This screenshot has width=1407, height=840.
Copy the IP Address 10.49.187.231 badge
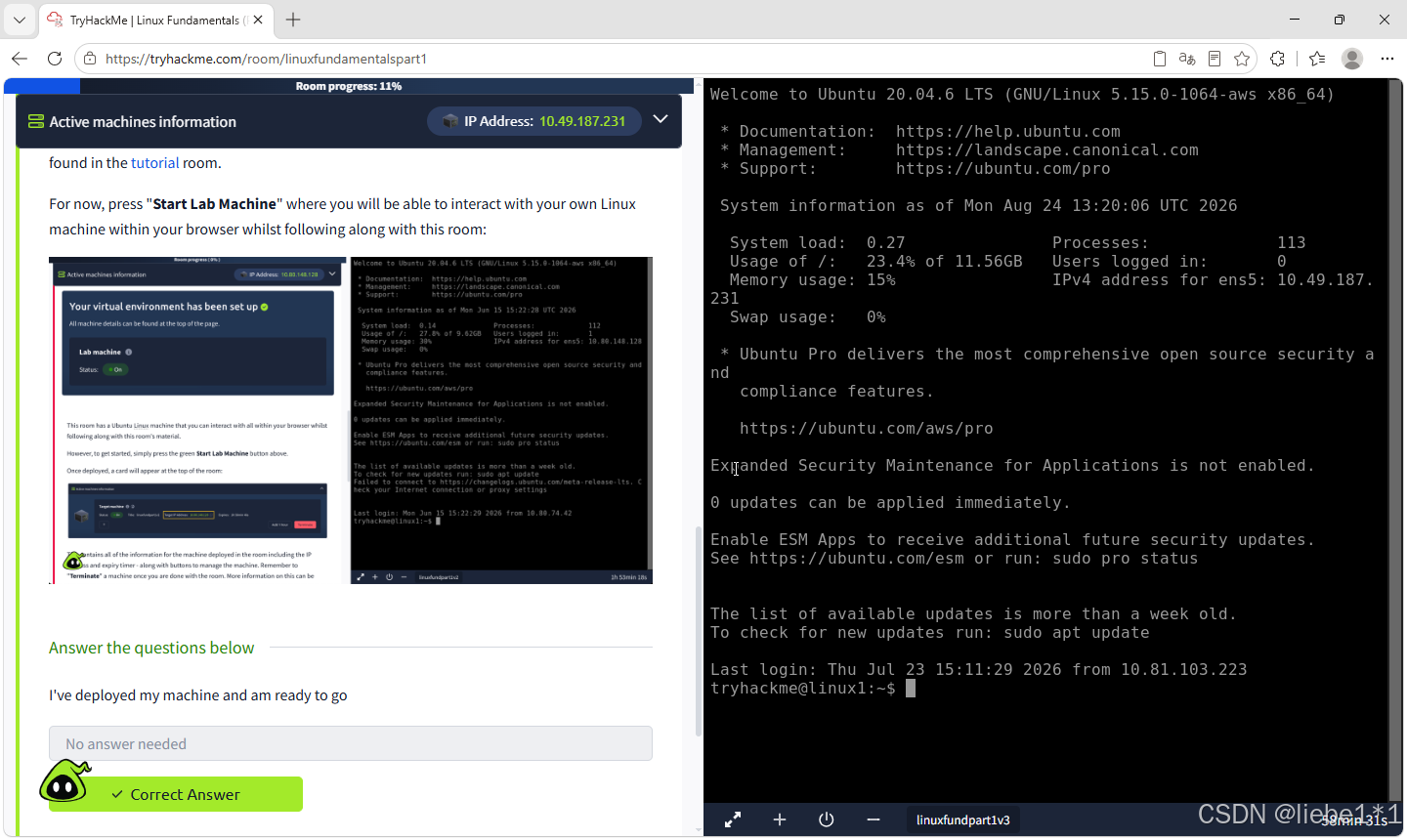coord(534,121)
